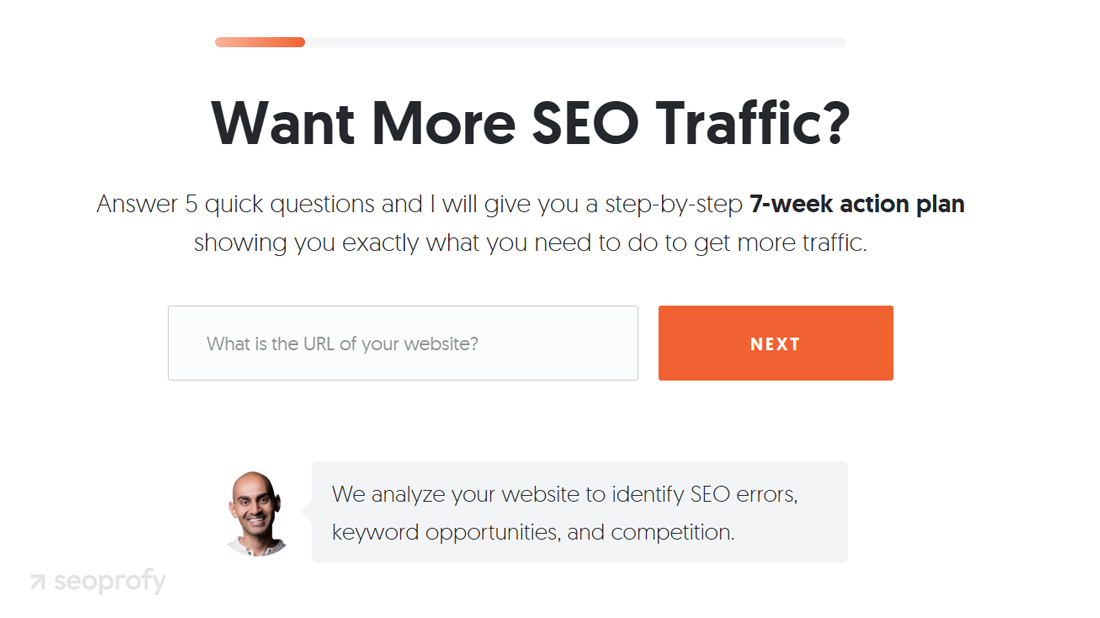Select the bold "7-week action plan" text

tap(856, 205)
